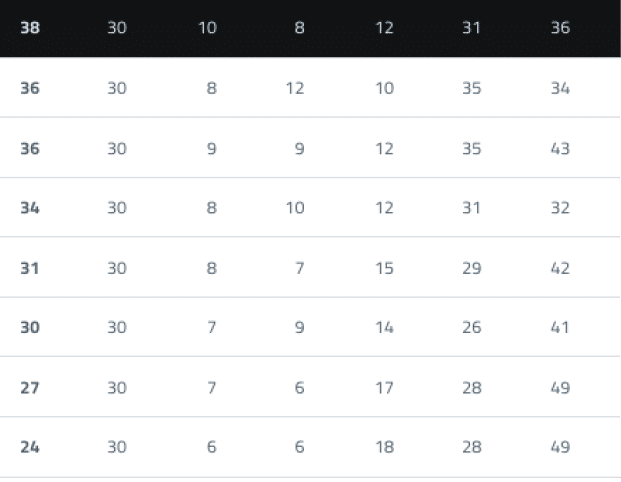This screenshot has height=482, width=621.
Task: Select the cell containing 41
Action: point(560,328)
